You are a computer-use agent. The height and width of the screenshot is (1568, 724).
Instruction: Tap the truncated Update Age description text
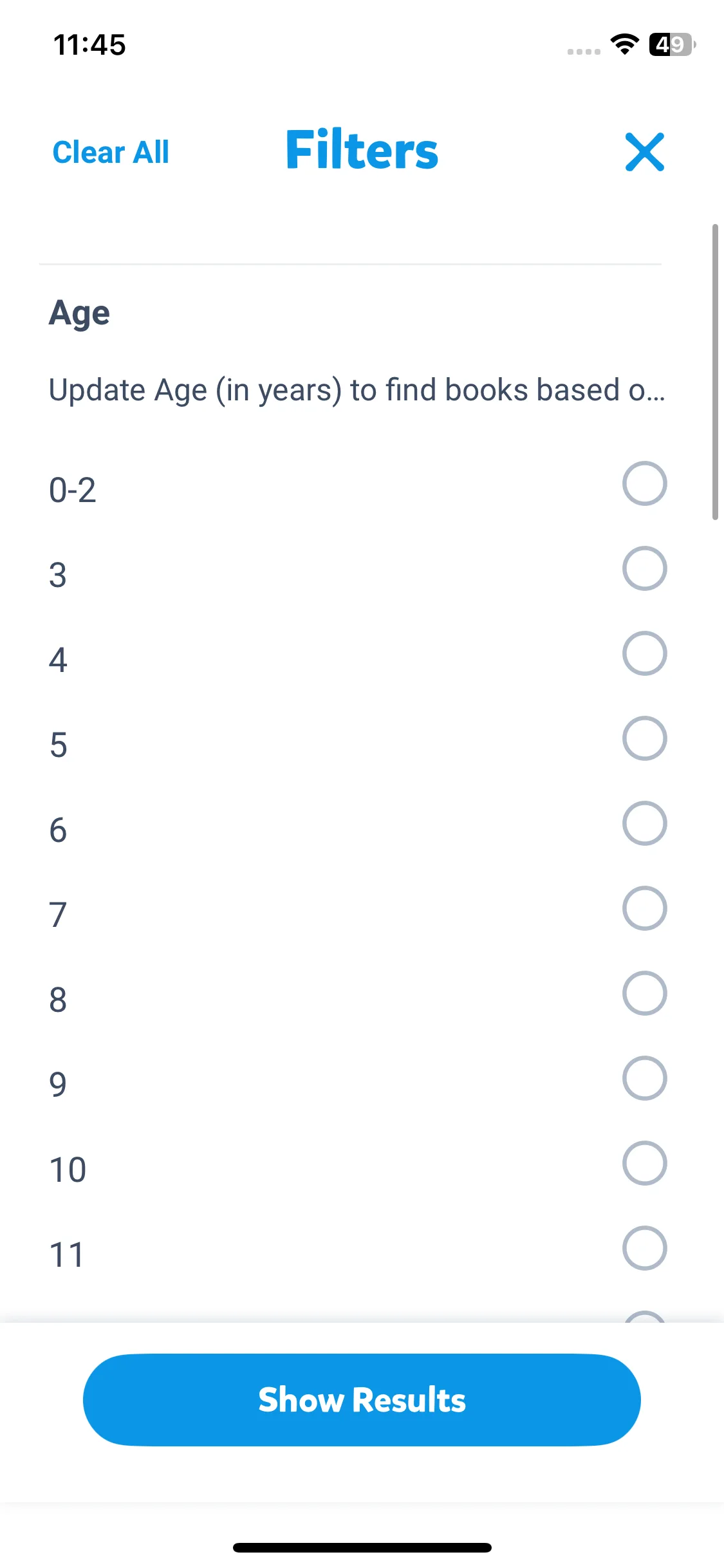(357, 390)
